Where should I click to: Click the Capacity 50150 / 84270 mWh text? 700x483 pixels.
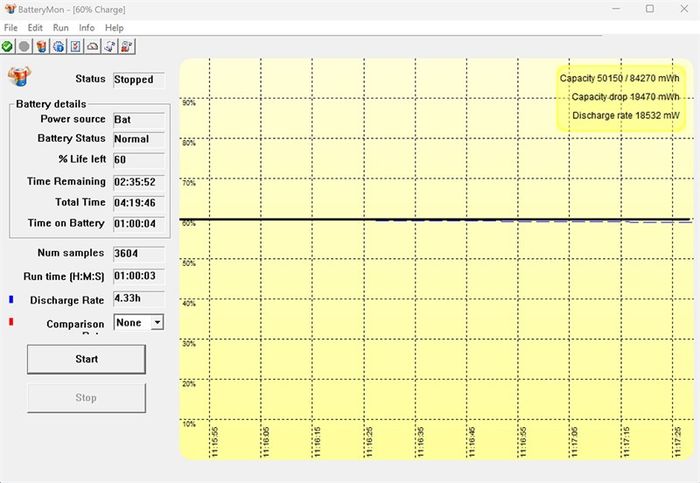pyautogui.click(x=620, y=78)
